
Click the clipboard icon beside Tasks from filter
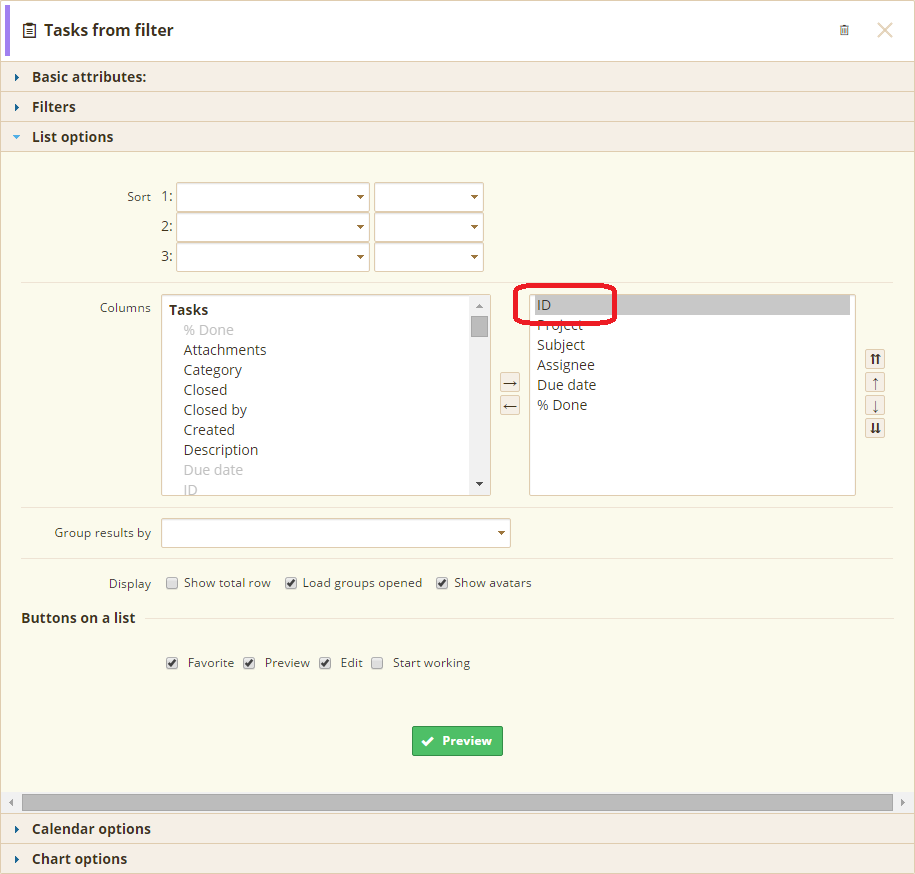(29, 30)
